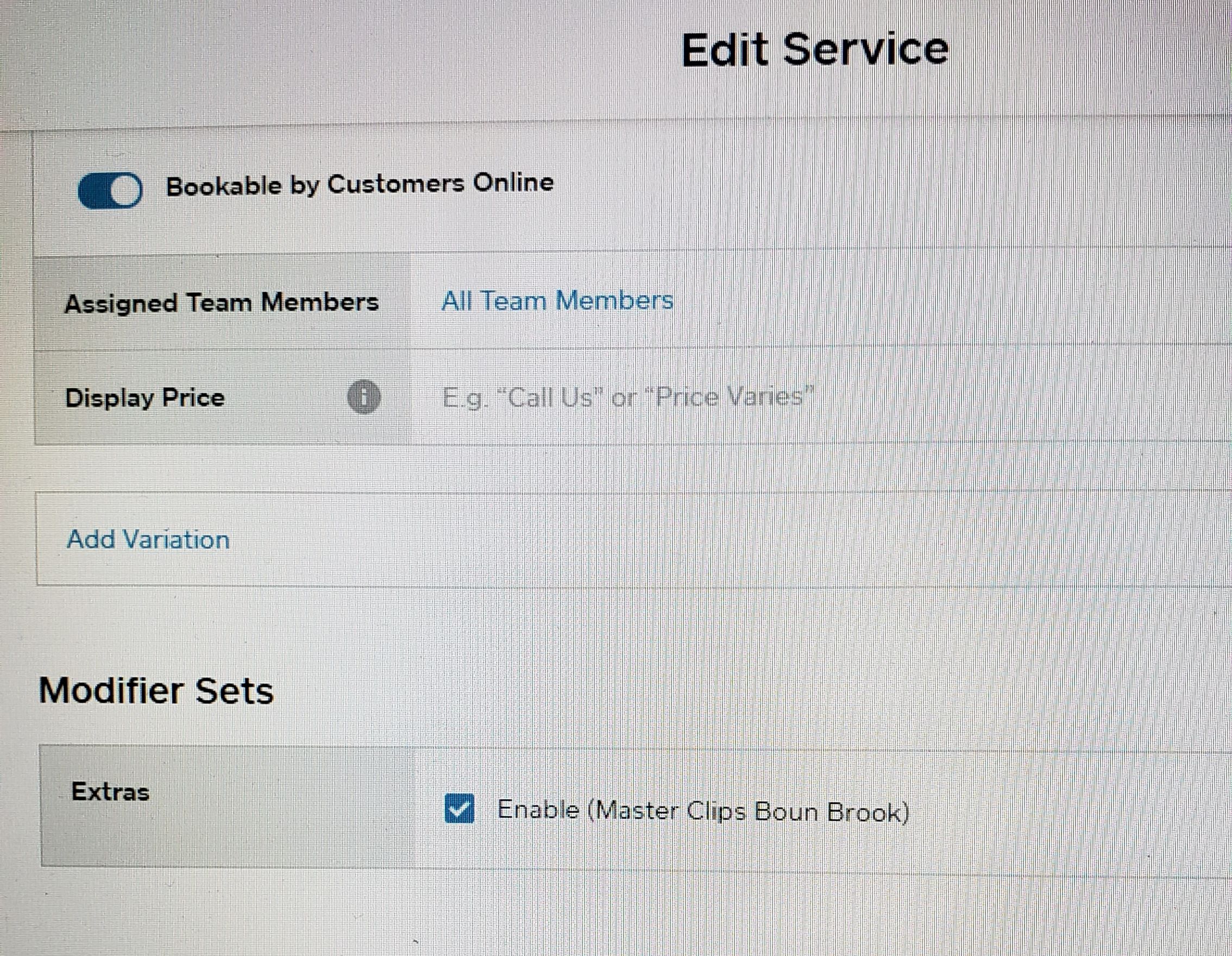
Task: Click the Enable (Master Clips Boun Brook) label
Action: click(703, 811)
